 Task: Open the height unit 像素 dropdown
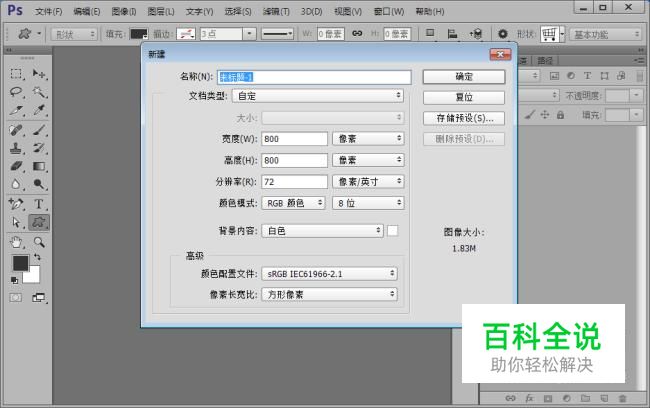click(x=368, y=160)
